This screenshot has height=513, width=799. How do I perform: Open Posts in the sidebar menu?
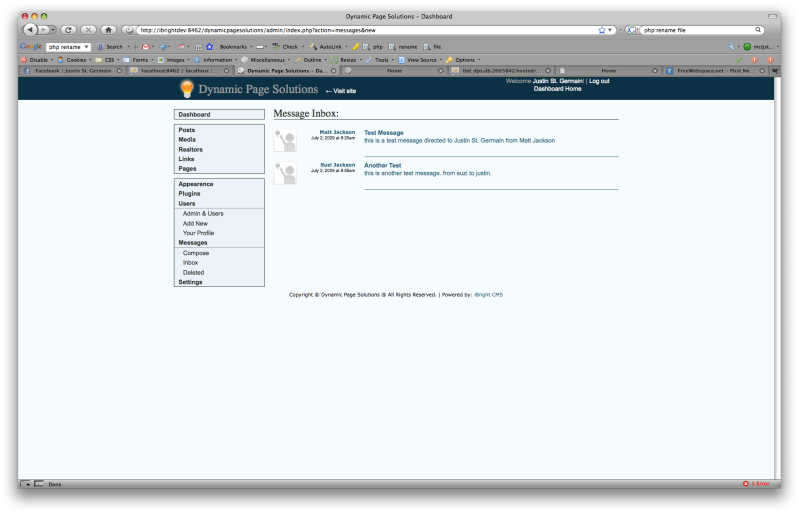point(187,130)
